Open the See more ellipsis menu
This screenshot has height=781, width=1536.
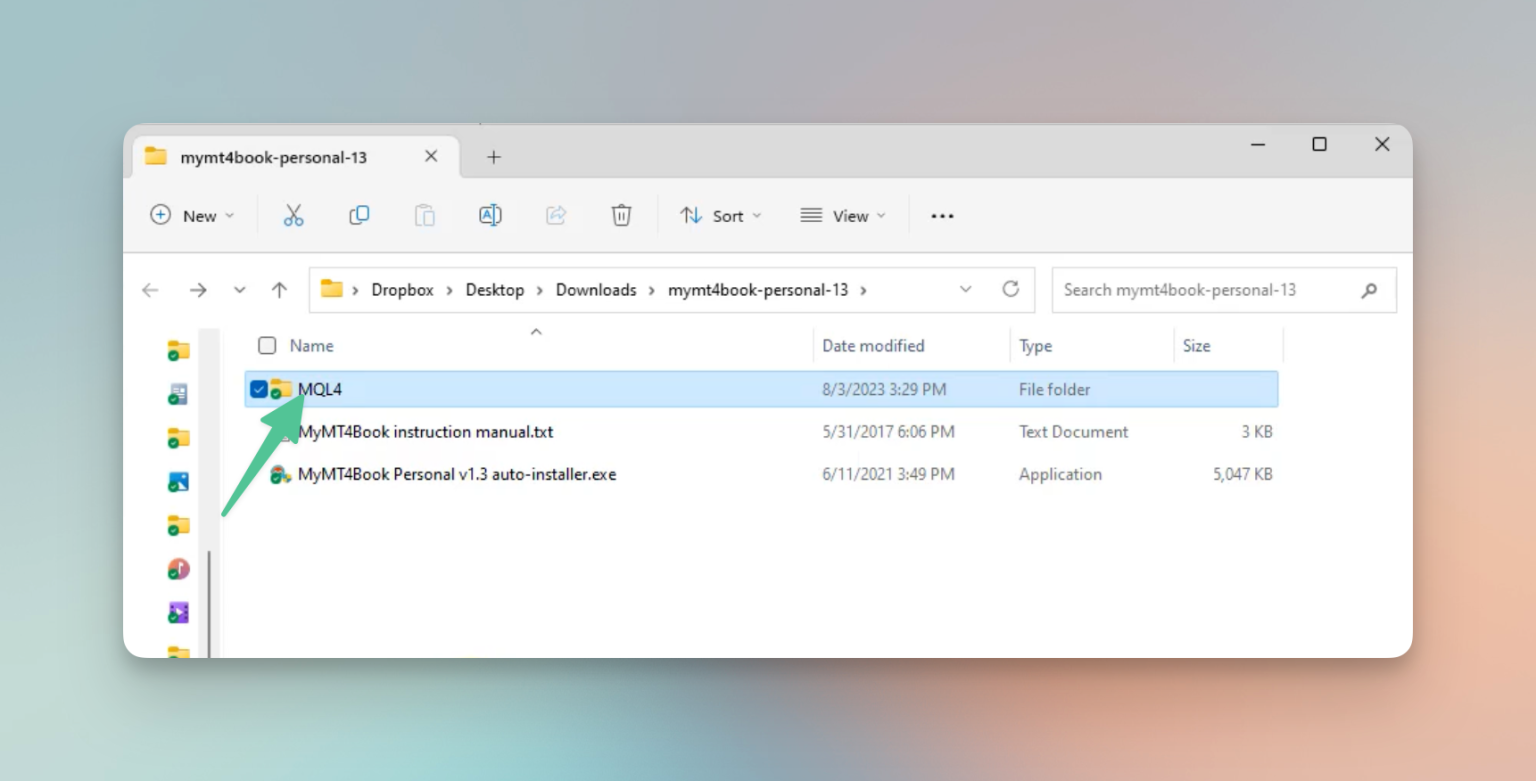point(942,216)
